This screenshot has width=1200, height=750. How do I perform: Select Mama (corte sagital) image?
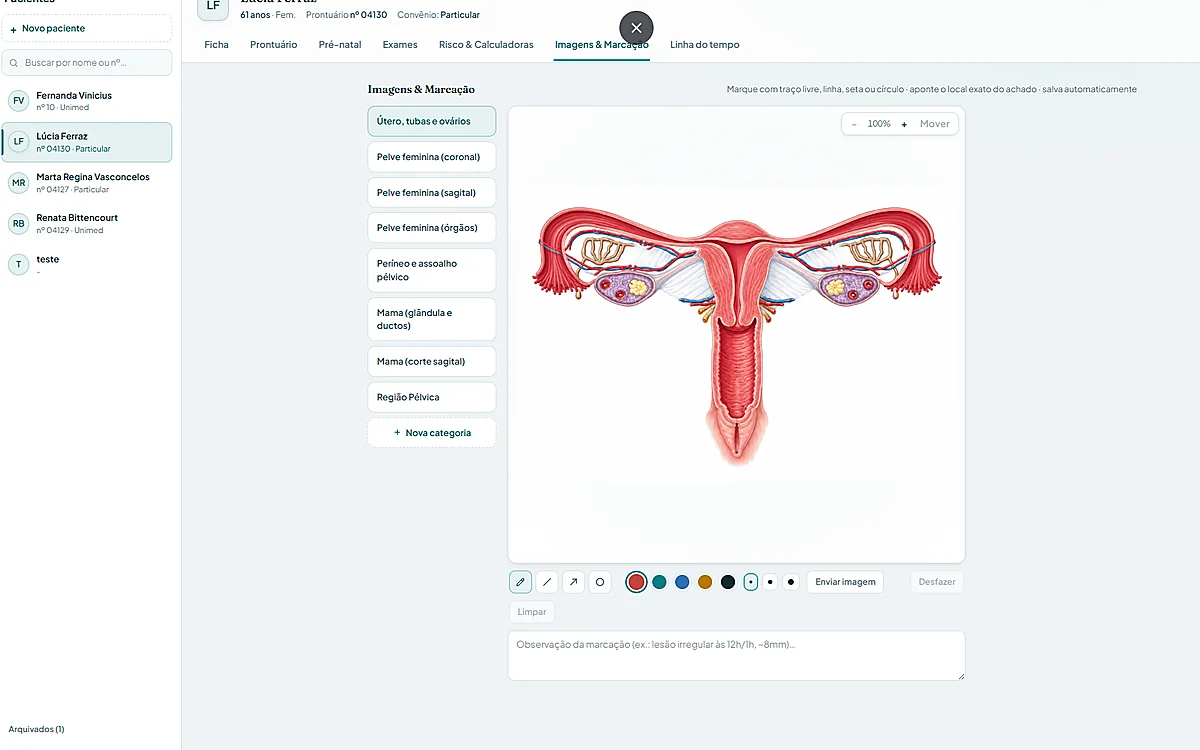click(x=432, y=362)
